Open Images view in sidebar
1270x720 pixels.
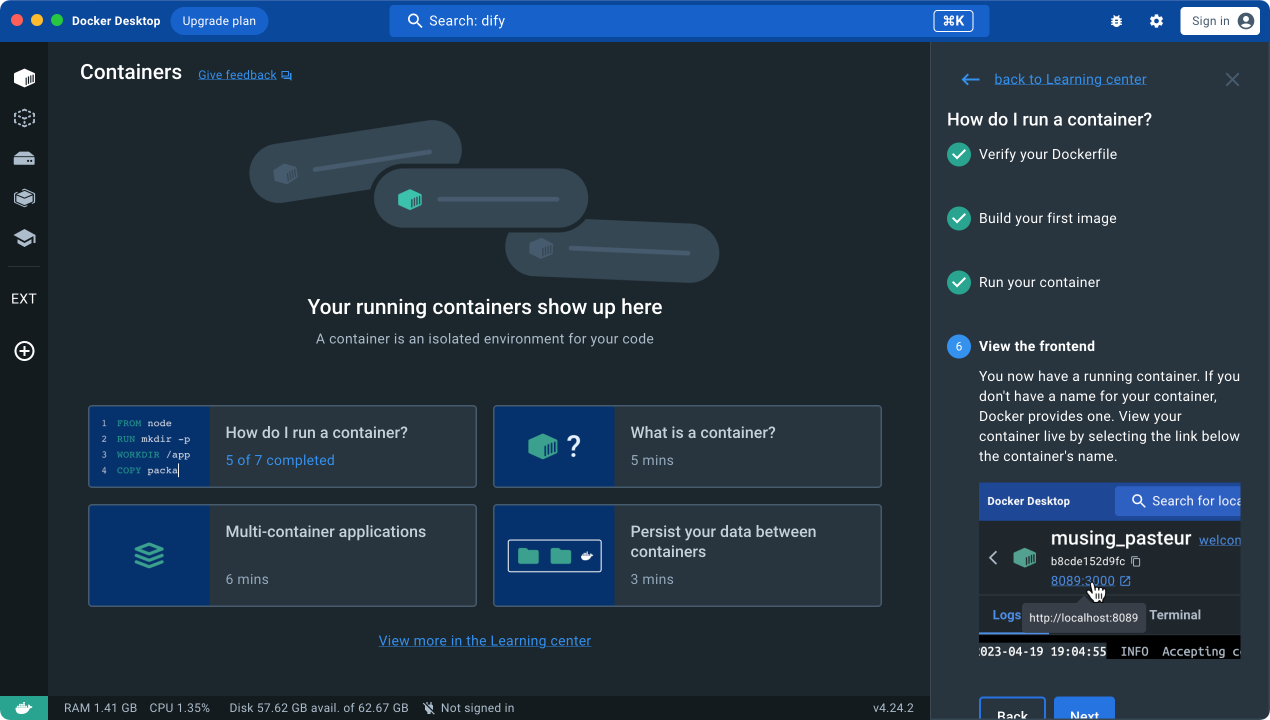click(x=24, y=118)
